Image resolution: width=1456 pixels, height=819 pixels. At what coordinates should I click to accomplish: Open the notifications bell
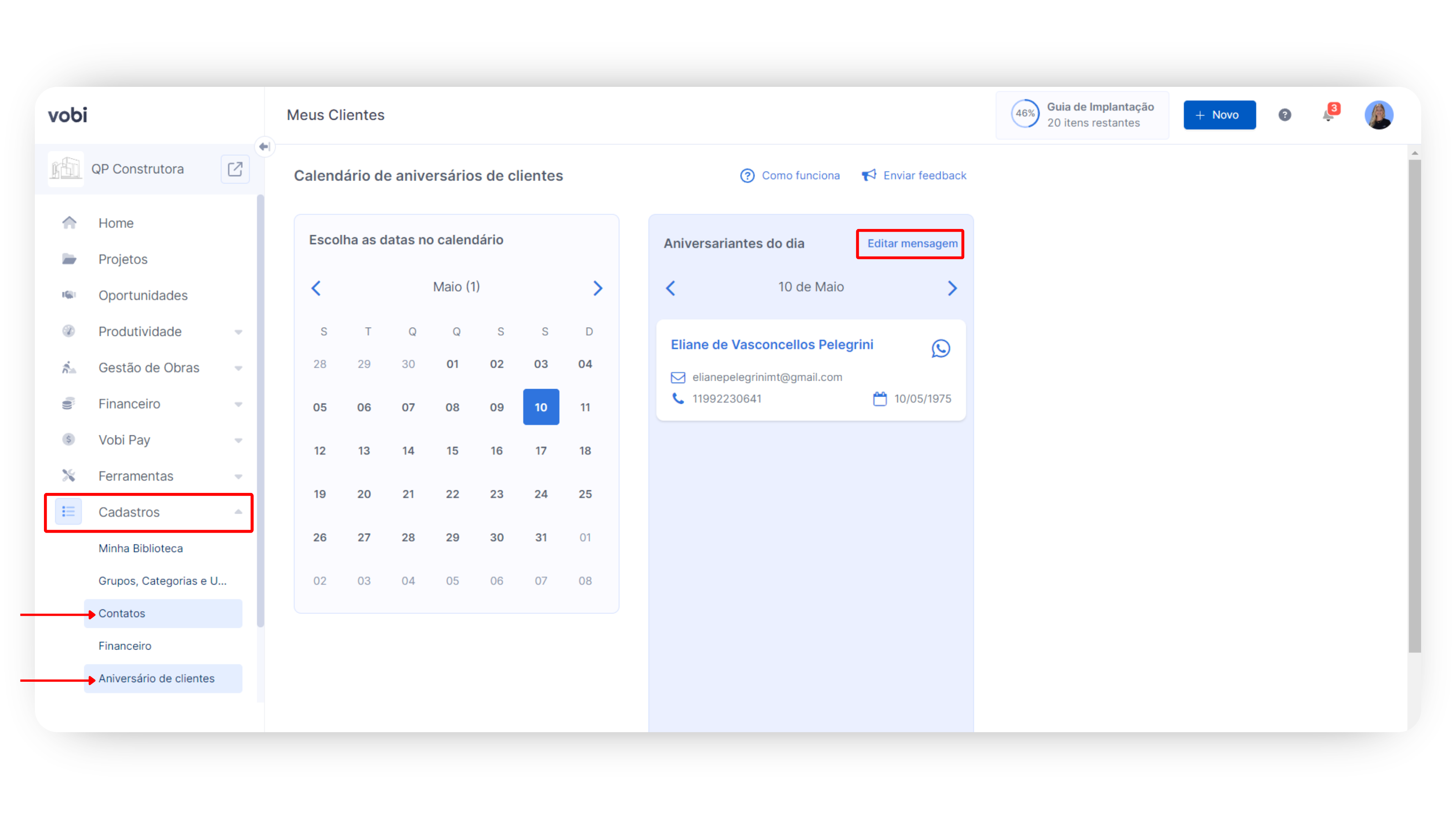1328,115
